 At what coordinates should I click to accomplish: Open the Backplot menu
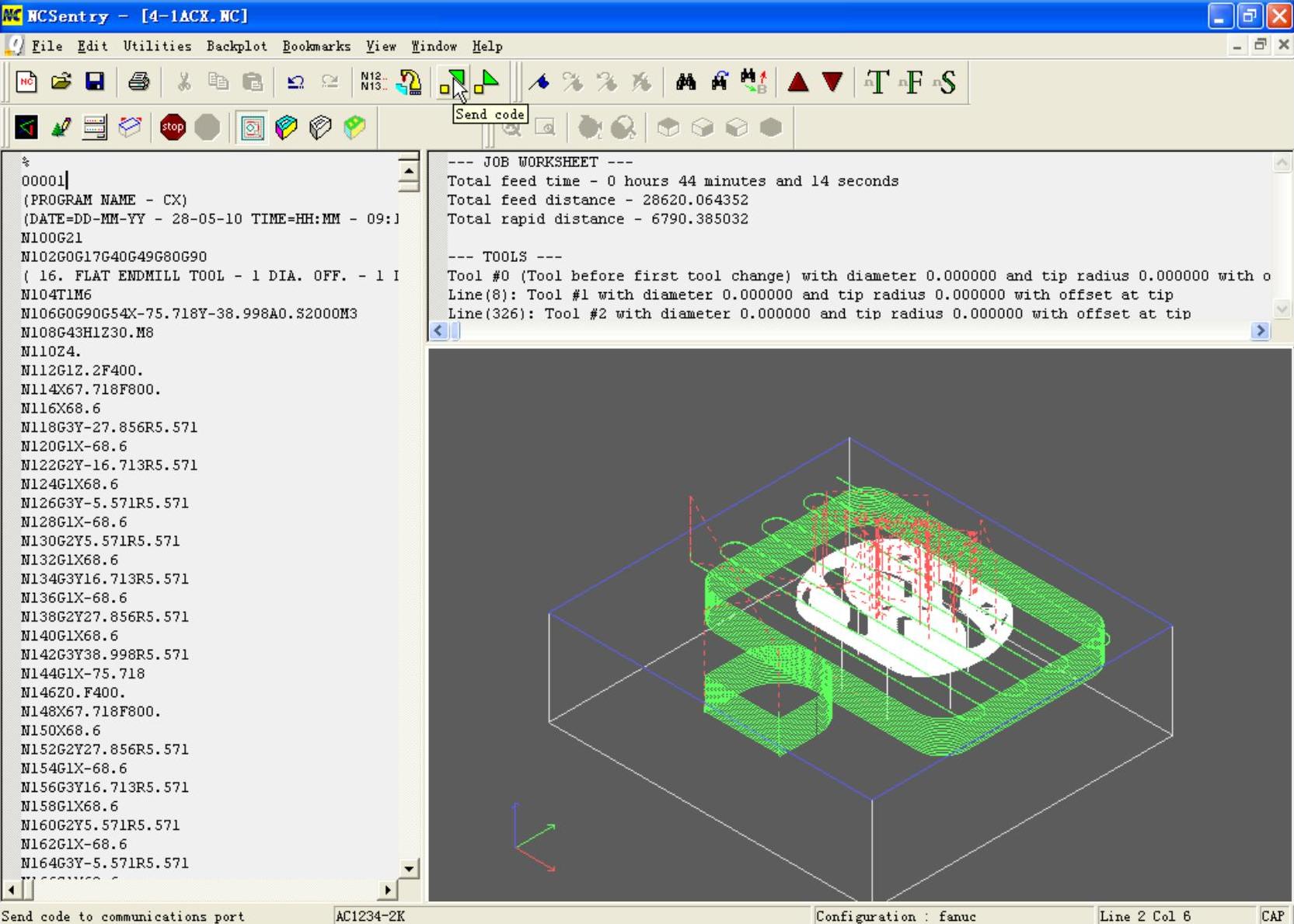(236, 47)
